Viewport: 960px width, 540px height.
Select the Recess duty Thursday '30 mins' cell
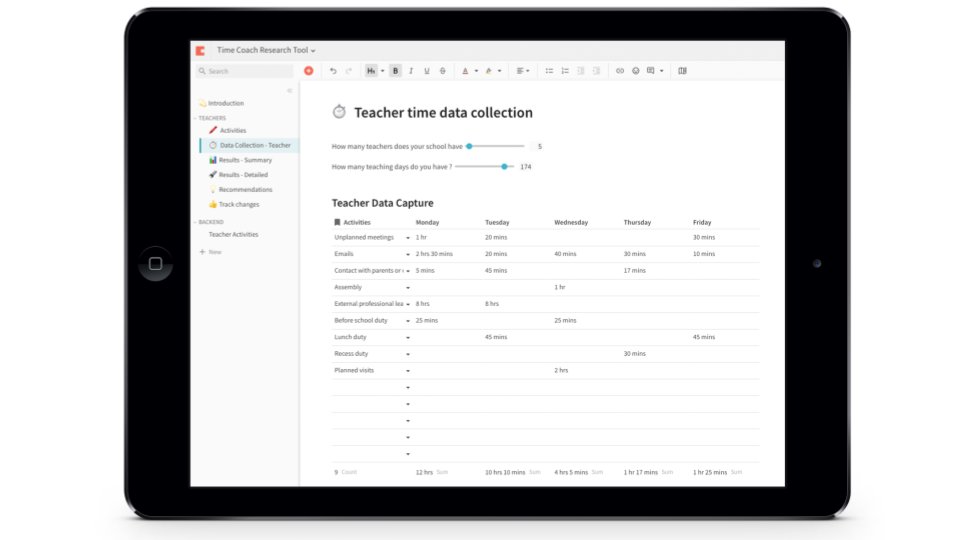tap(635, 353)
